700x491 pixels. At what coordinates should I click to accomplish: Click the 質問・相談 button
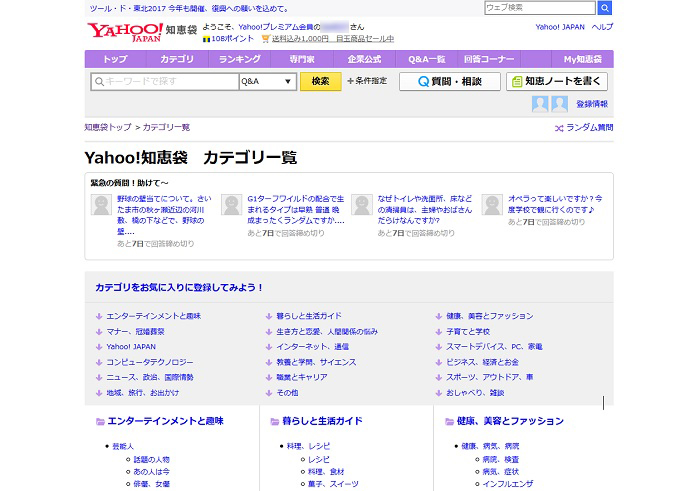pyautogui.click(x=450, y=82)
